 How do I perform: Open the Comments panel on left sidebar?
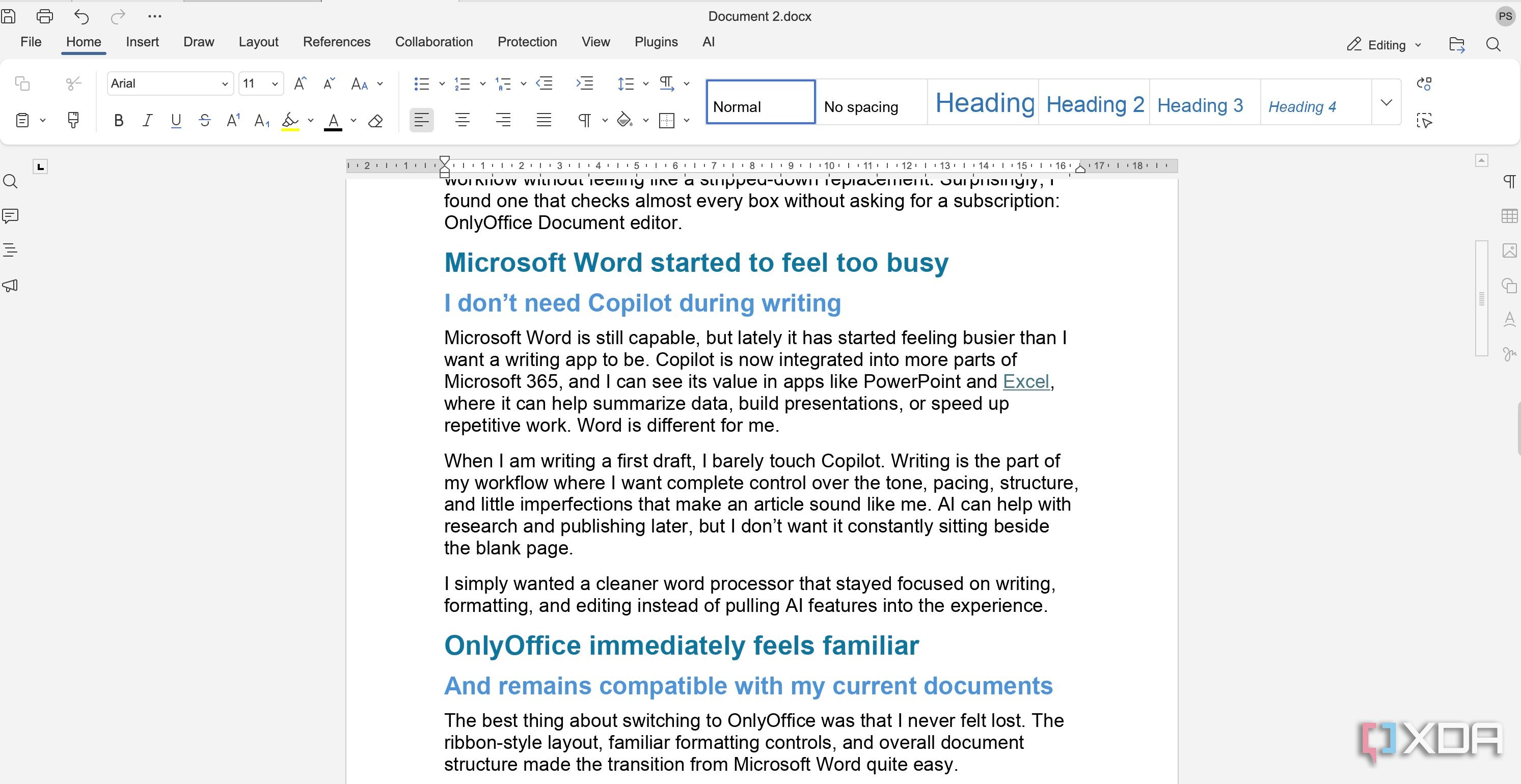coord(10,216)
